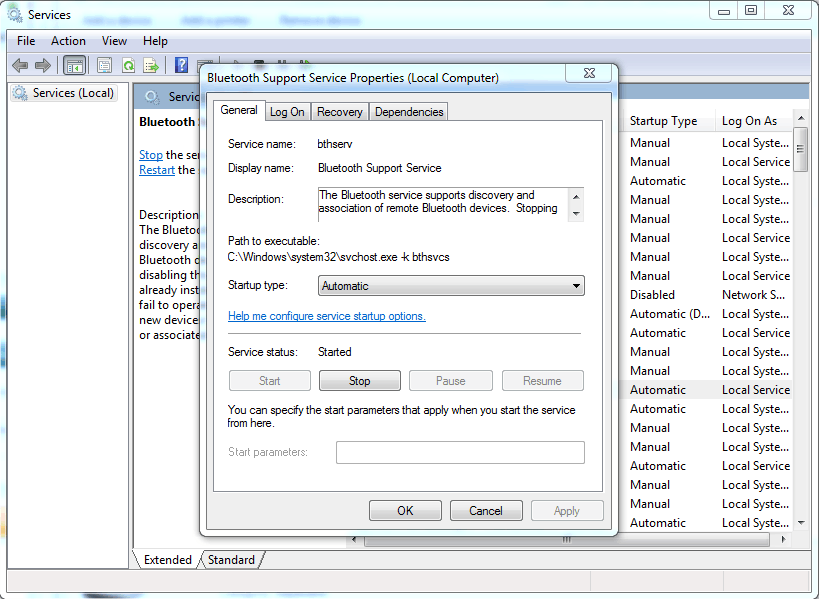Image resolution: width=819 pixels, height=599 pixels.
Task: Open the Properties toolbar icon in Services
Action: [104, 65]
